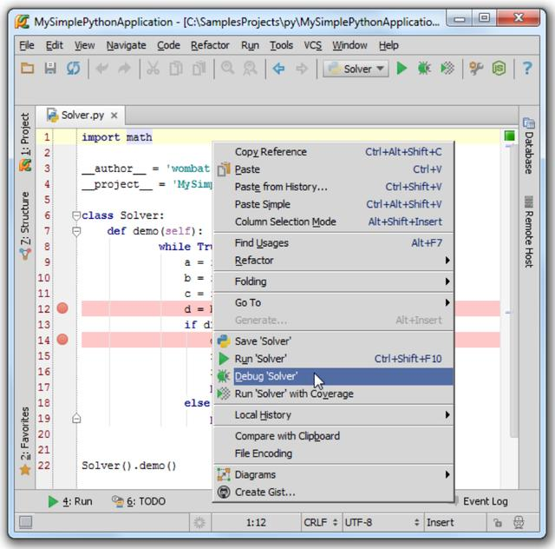Toggle the breakpoint on line 12
Viewport: 555px width, 549px height.
coord(62,308)
